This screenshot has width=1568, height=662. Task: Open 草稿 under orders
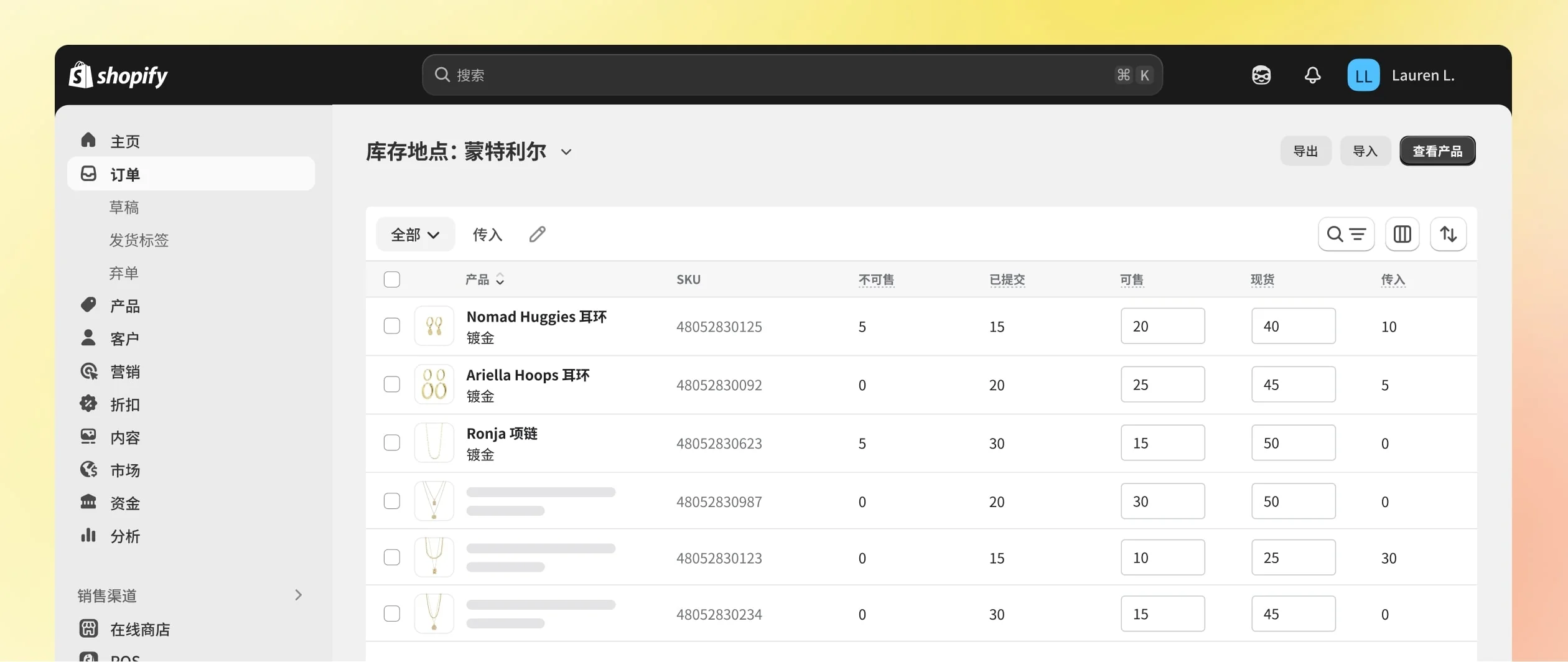pyautogui.click(x=124, y=207)
